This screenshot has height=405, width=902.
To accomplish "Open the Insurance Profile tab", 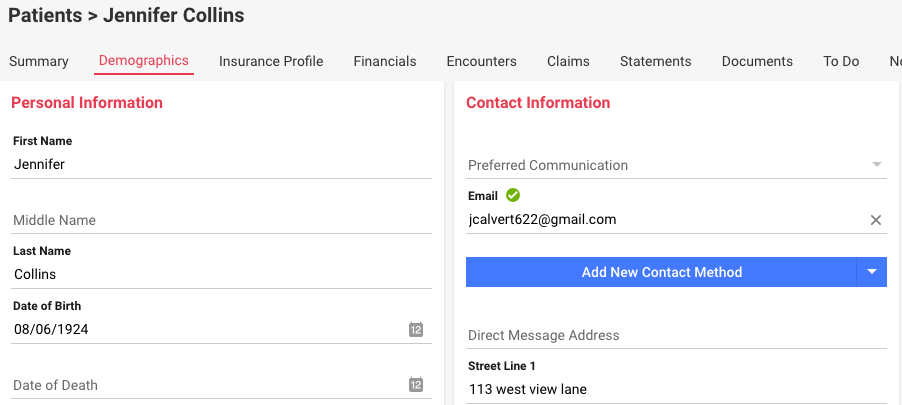I will (271, 61).
